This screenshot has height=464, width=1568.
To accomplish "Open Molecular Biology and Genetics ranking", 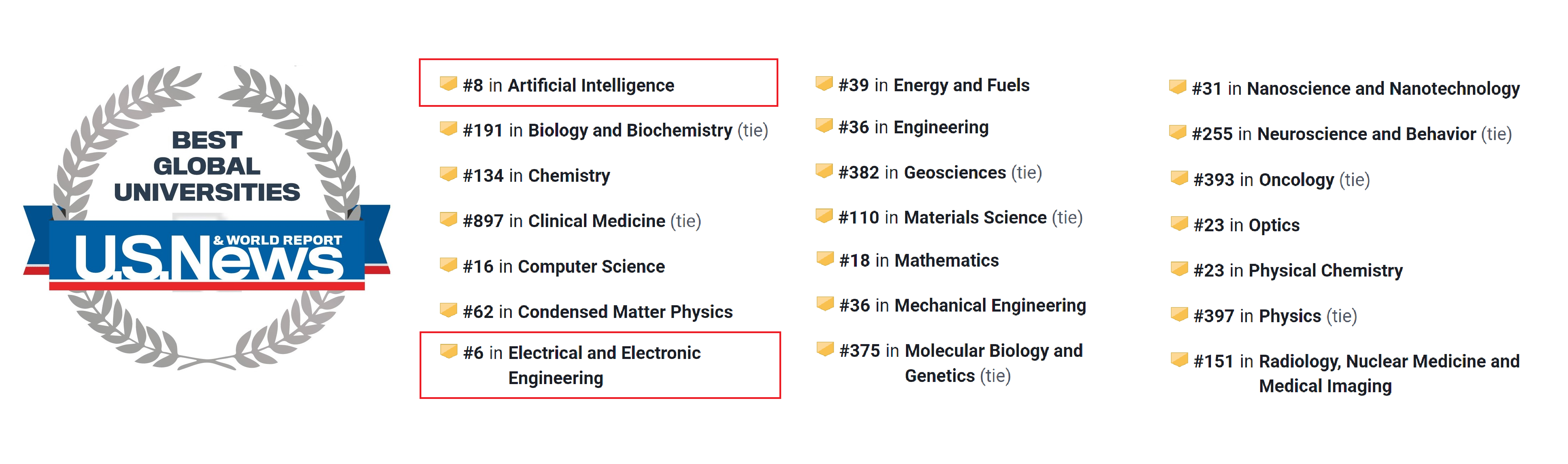I will [961, 364].
